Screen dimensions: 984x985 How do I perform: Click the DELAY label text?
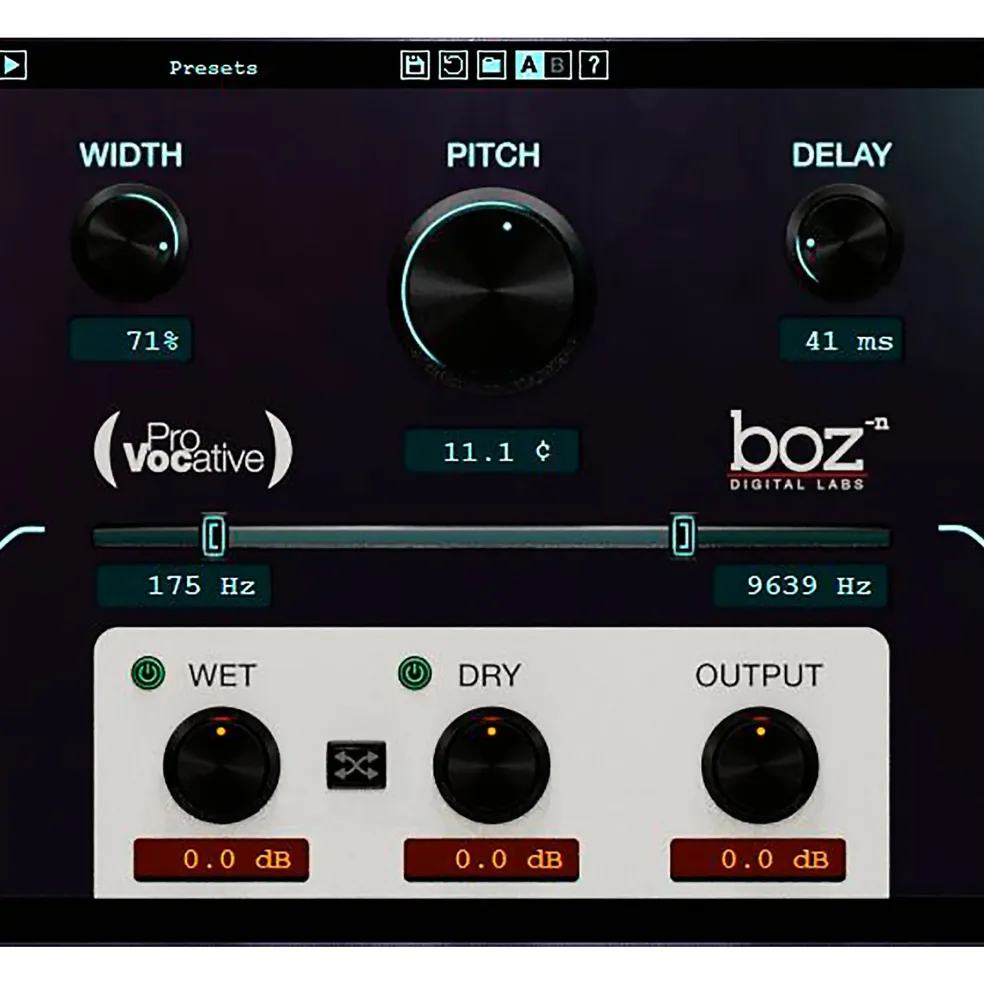(842, 155)
